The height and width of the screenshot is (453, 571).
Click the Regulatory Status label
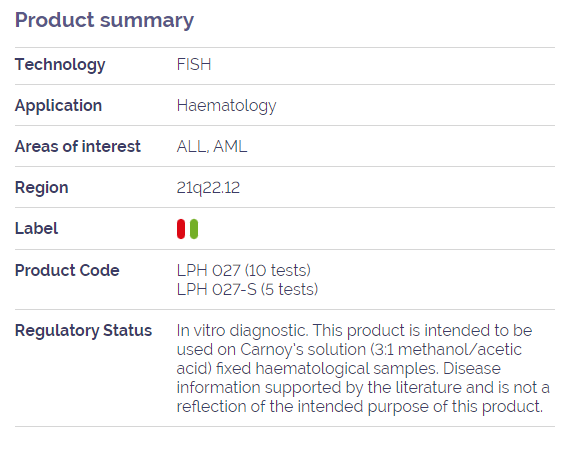[83, 331]
